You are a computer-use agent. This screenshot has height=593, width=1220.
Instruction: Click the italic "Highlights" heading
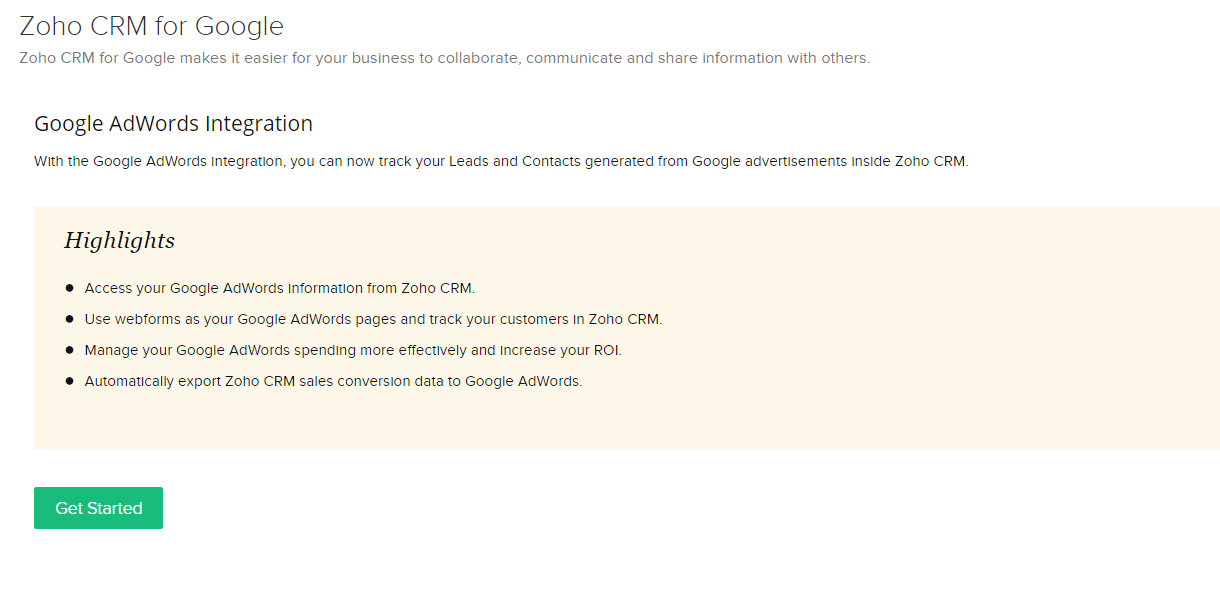pos(119,240)
